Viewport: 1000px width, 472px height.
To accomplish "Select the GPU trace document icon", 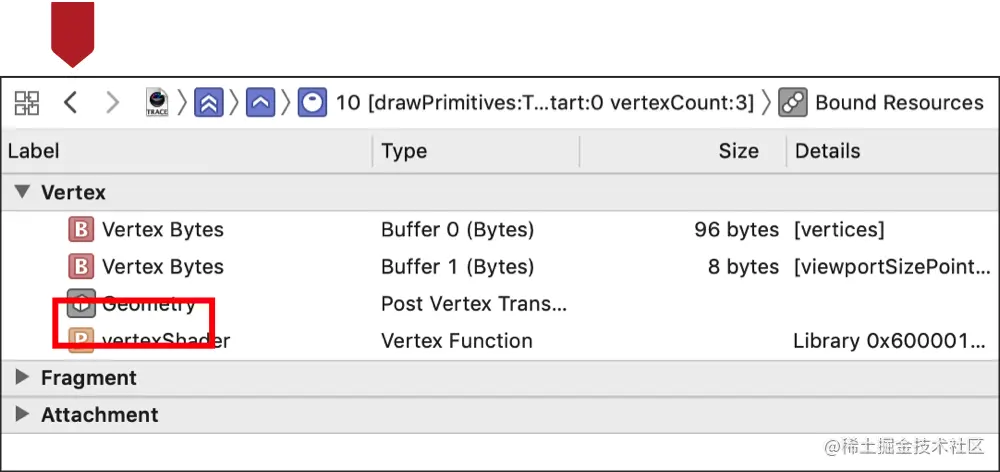I will pyautogui.click(x=157, y=102).
